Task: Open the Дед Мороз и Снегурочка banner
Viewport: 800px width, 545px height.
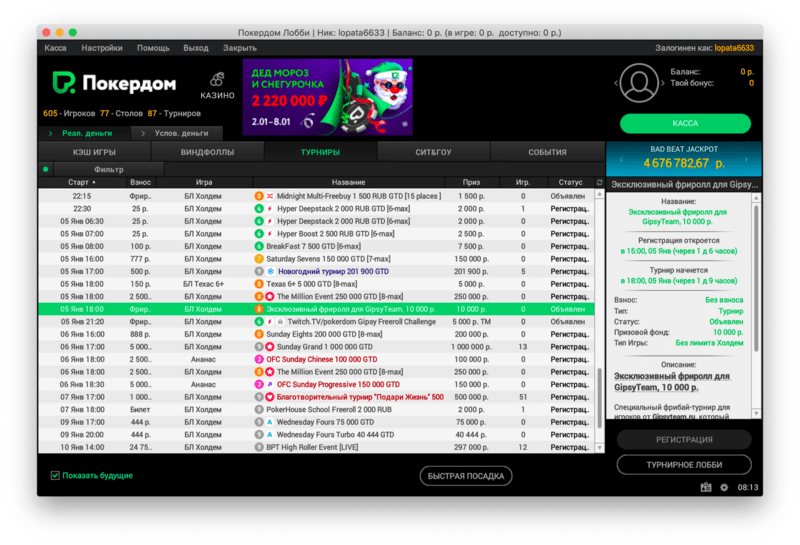Action: (327, 97)
